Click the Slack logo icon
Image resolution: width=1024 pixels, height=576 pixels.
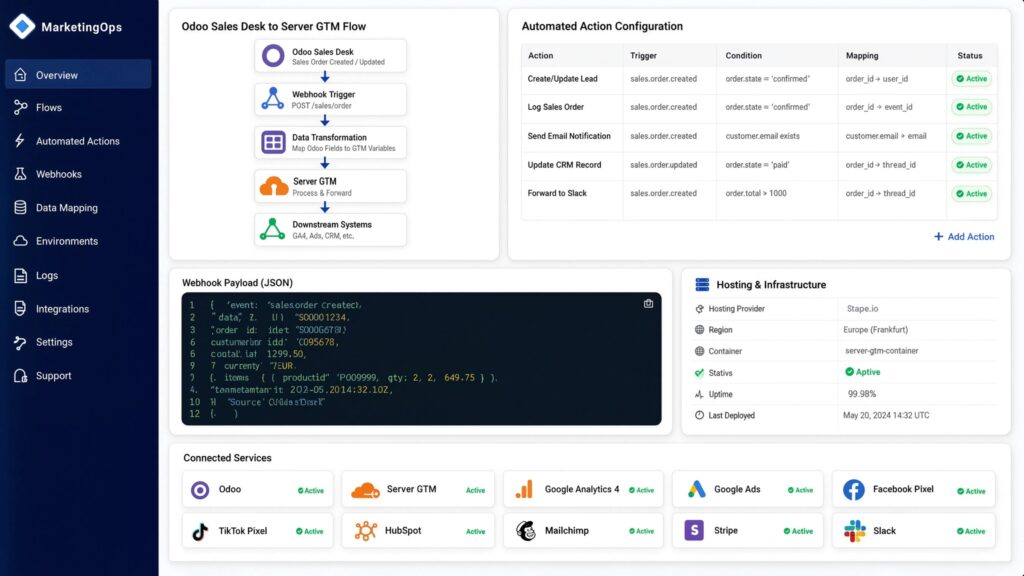854,531
